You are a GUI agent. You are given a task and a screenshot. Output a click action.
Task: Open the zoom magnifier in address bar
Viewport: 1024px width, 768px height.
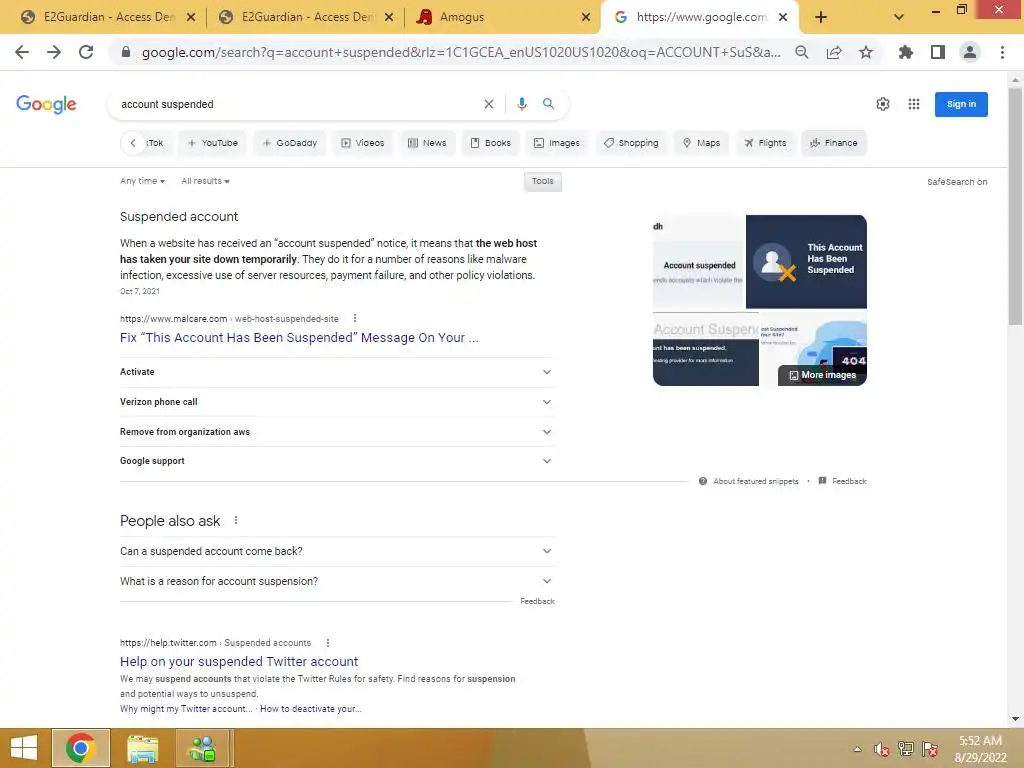pos(802,52)
